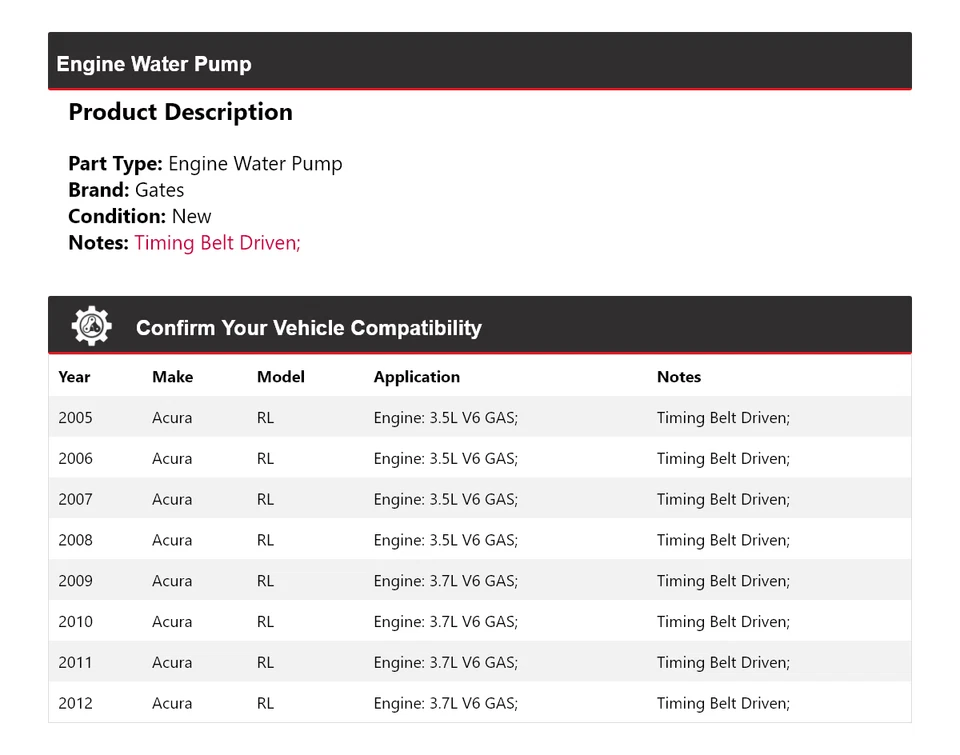Select the 2005 year row
This screenshot has height=755, width=960.
coord(75,418)
